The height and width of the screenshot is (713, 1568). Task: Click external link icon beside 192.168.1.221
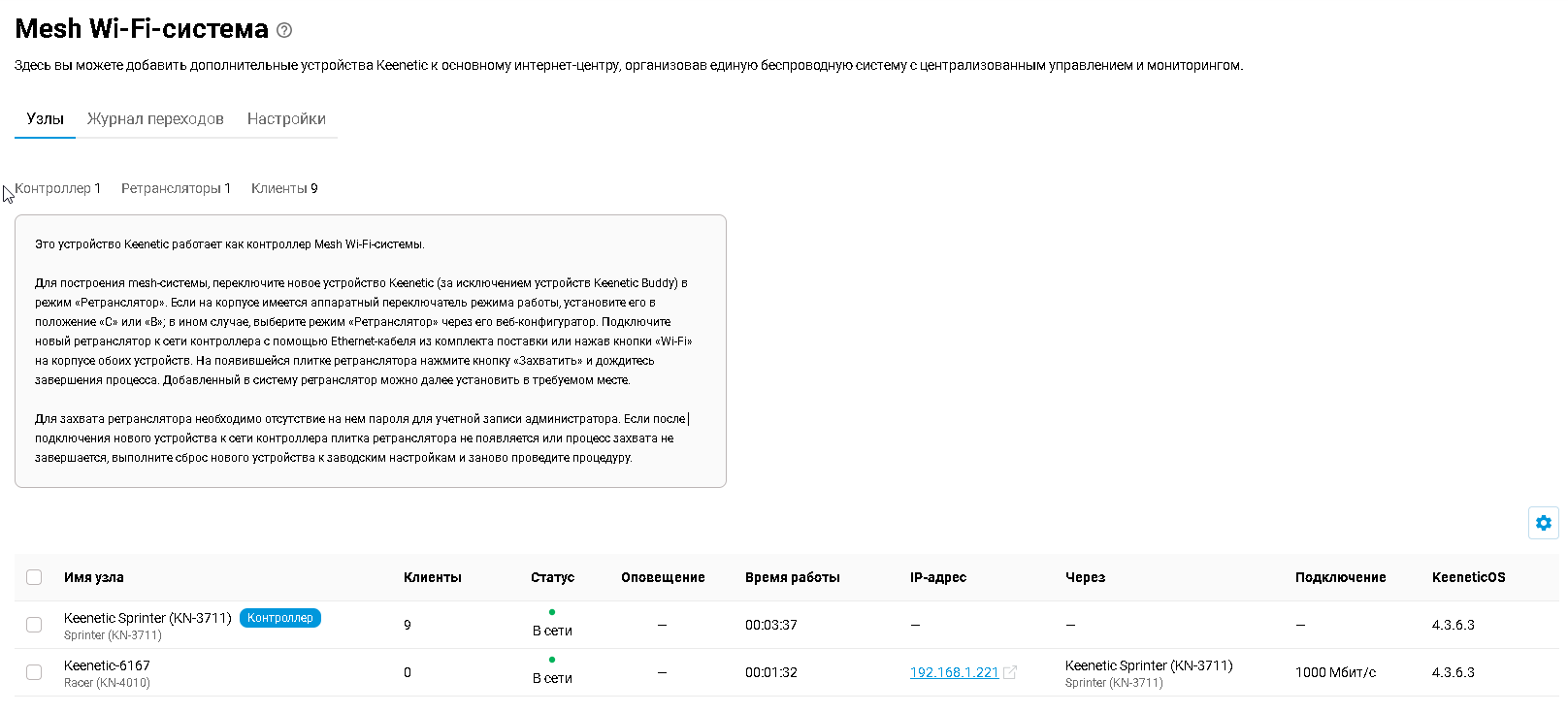tap(1010, 672)
